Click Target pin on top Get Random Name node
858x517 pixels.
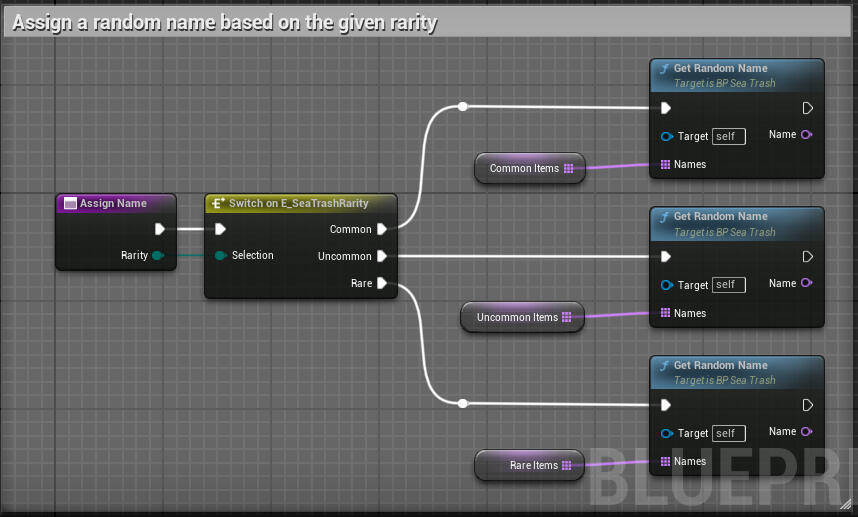(666, 137)
